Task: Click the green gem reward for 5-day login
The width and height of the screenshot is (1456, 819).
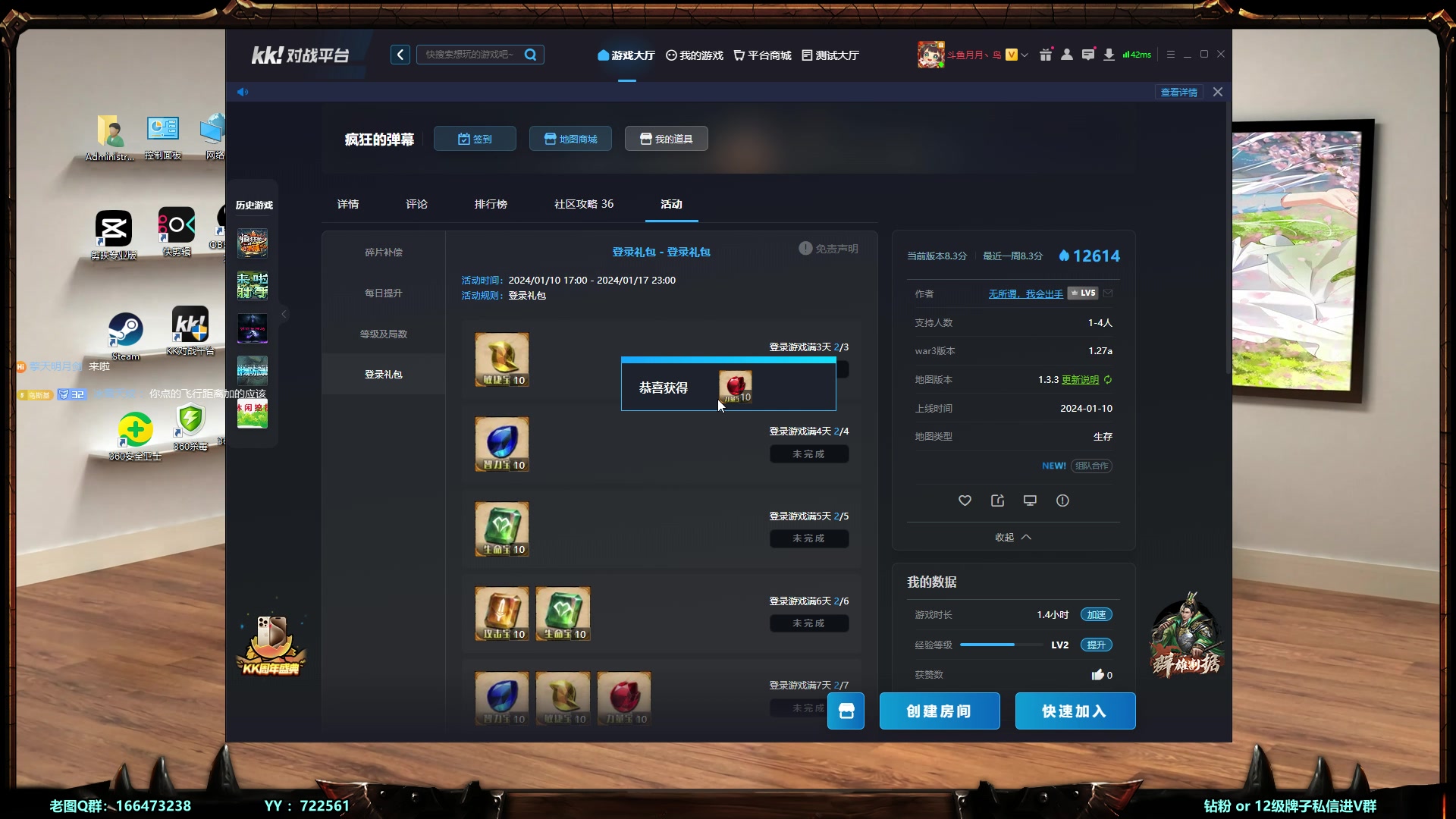Action: tap(502, 529)
